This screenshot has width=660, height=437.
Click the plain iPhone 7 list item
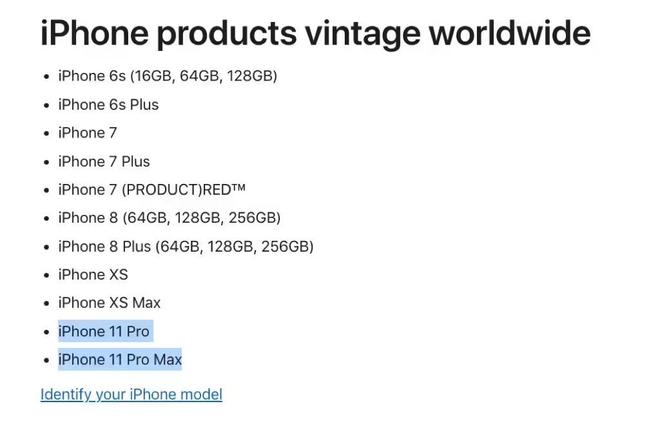pyautogui.click(x=87, y=133)
